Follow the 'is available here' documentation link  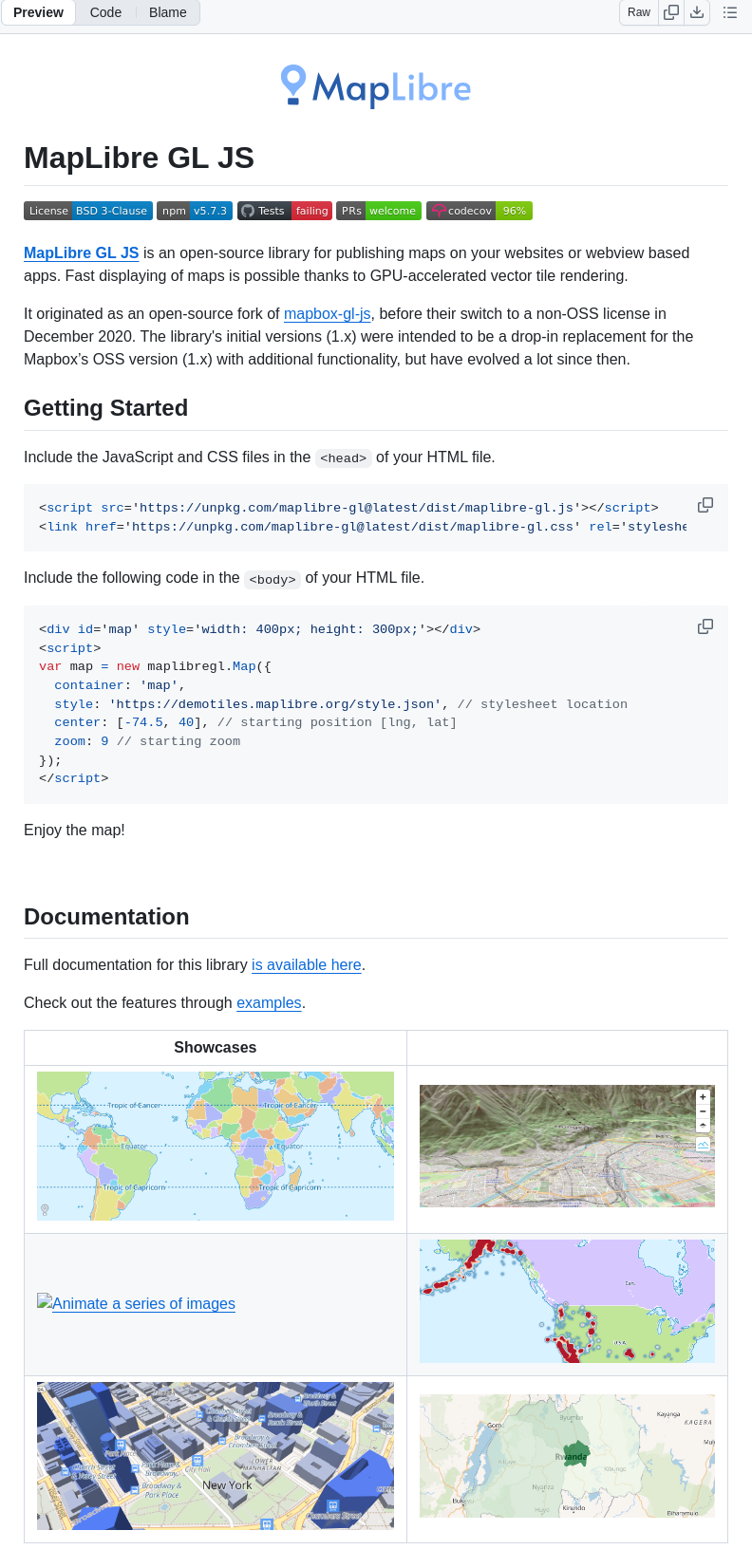point(306,964)
